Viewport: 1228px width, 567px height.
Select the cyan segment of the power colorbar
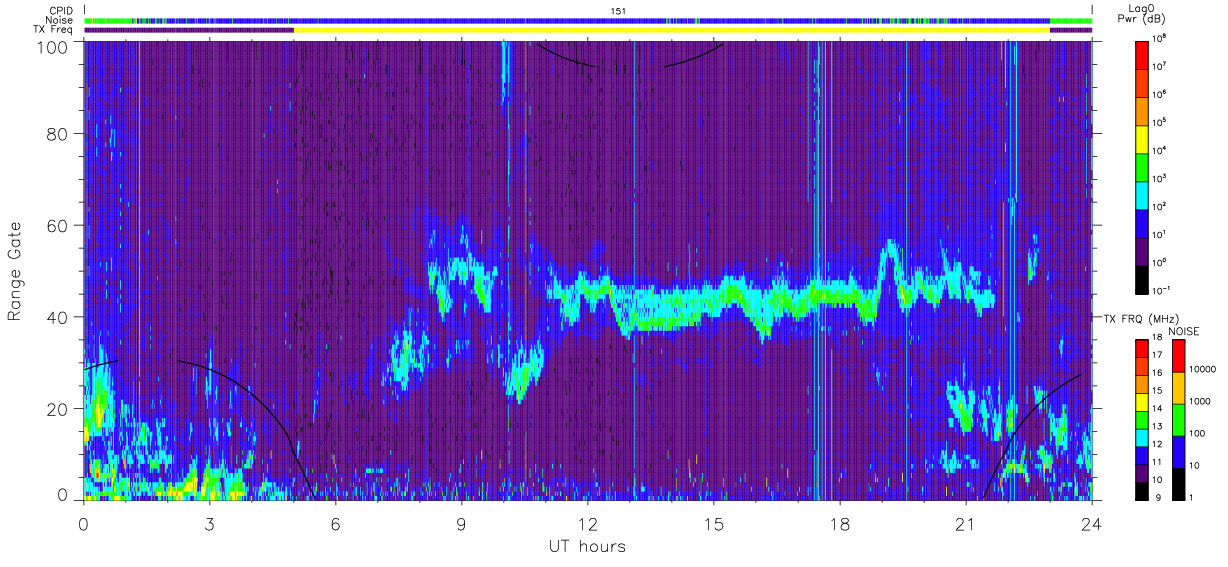pos(1141,194)
